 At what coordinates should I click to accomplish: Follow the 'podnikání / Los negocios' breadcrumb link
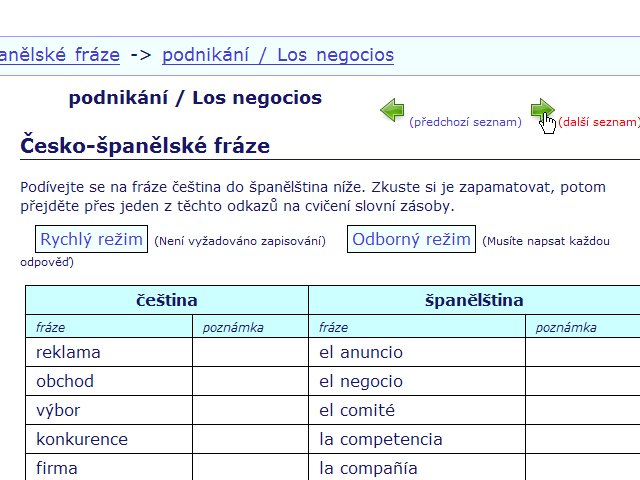tap(278, 55)
